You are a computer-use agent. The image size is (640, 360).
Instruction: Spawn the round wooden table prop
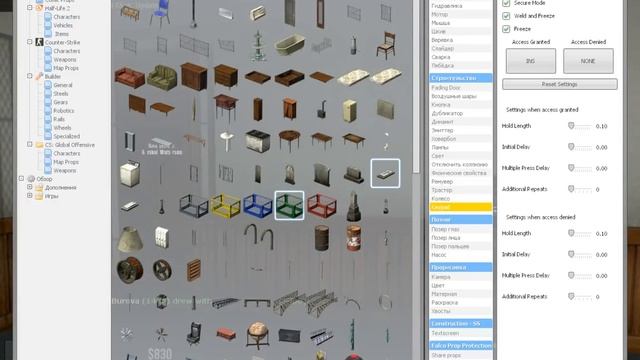tap(289, 140)
